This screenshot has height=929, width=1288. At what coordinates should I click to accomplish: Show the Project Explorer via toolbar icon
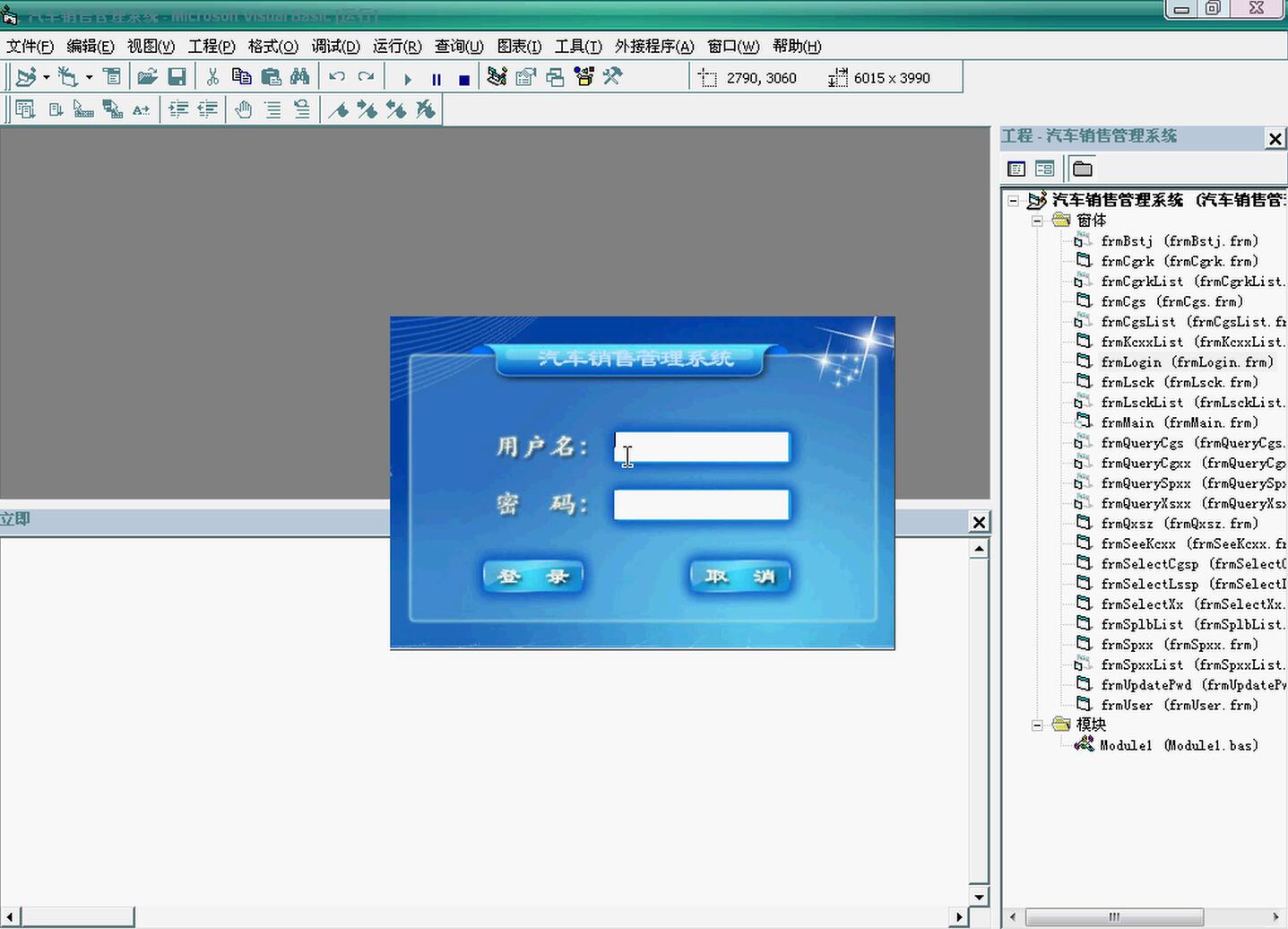[497, 78]
